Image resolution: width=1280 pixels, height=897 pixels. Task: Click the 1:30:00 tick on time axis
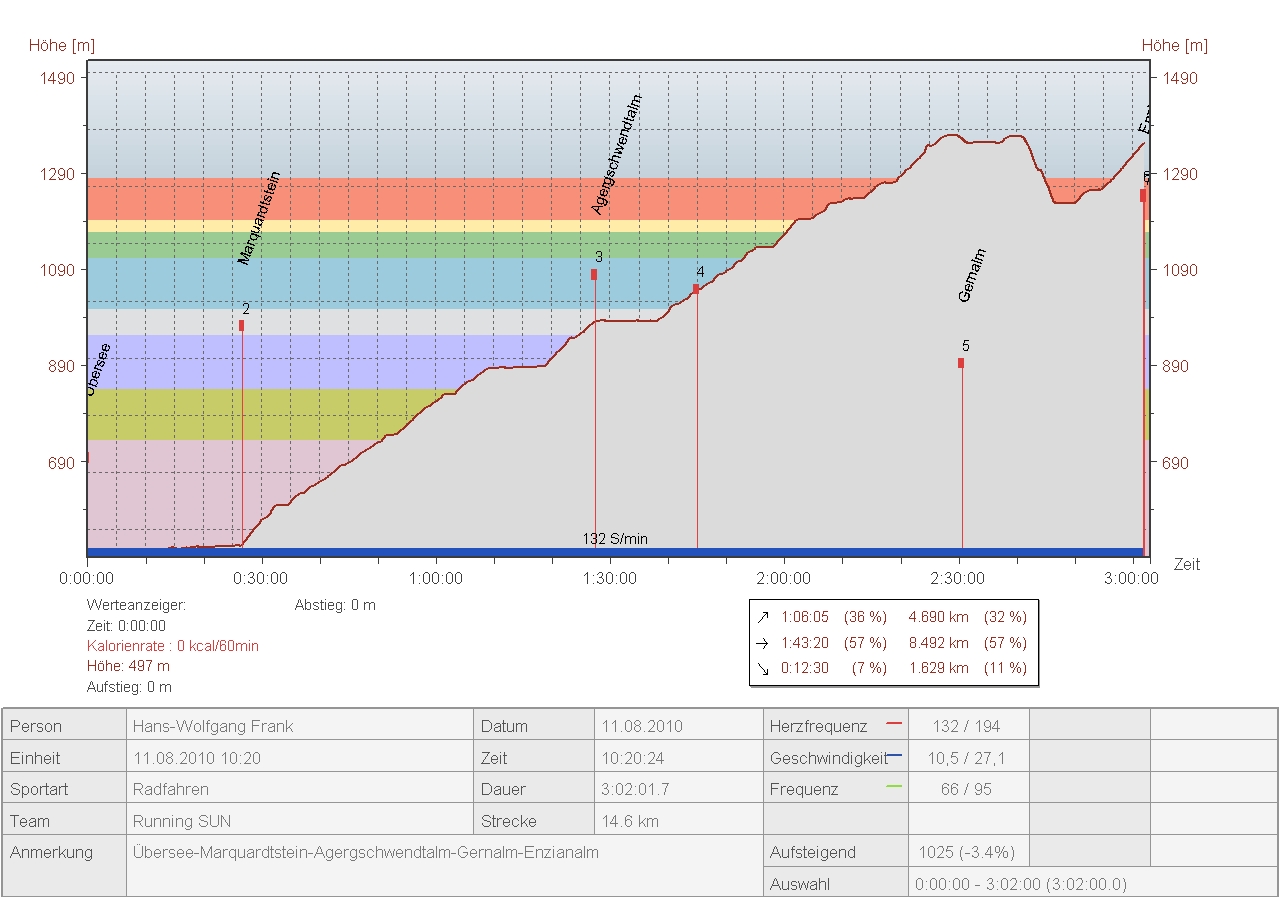tap(610, 578)
